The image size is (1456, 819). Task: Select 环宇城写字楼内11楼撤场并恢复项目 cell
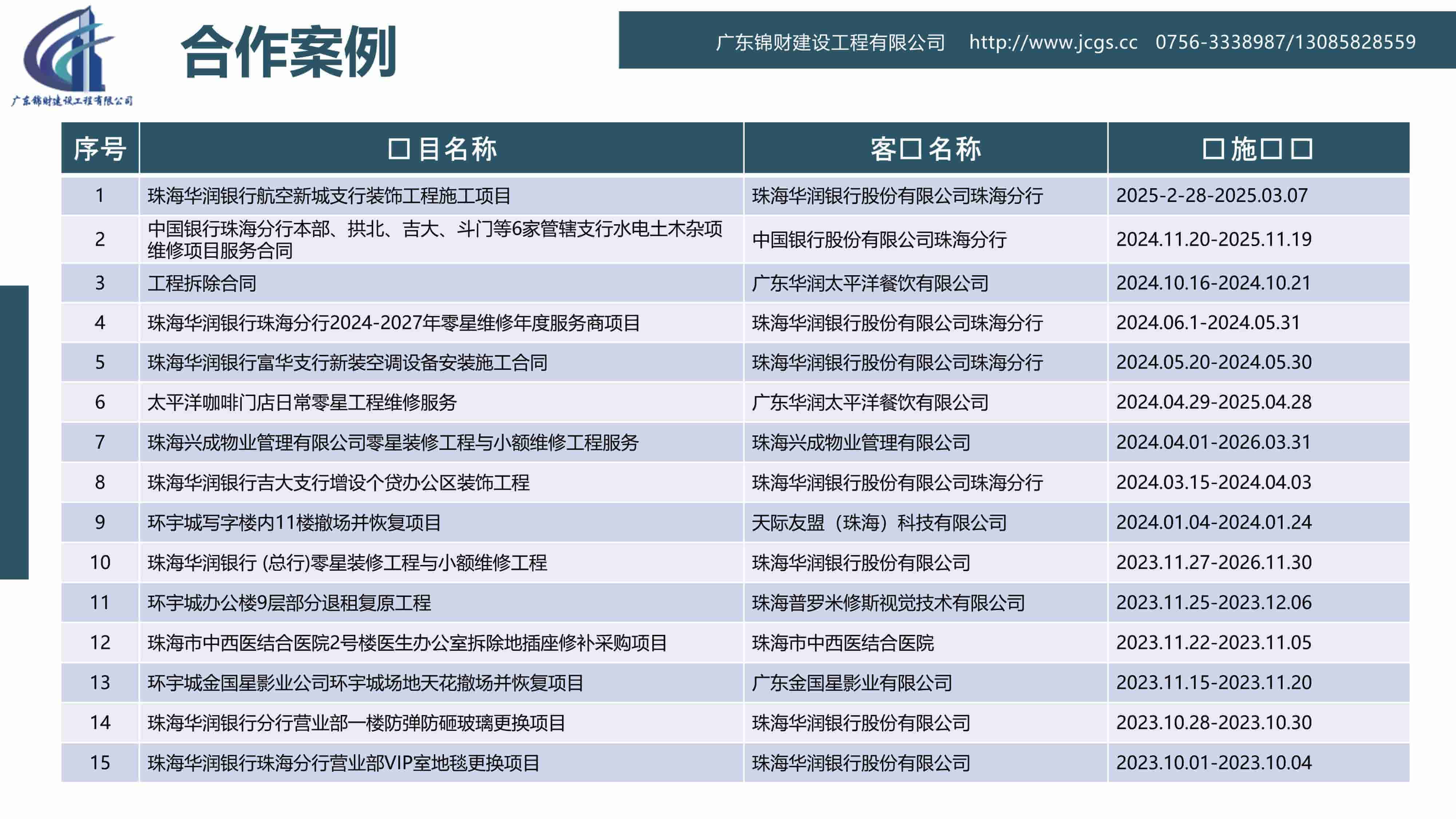click(x=442, y=522)
